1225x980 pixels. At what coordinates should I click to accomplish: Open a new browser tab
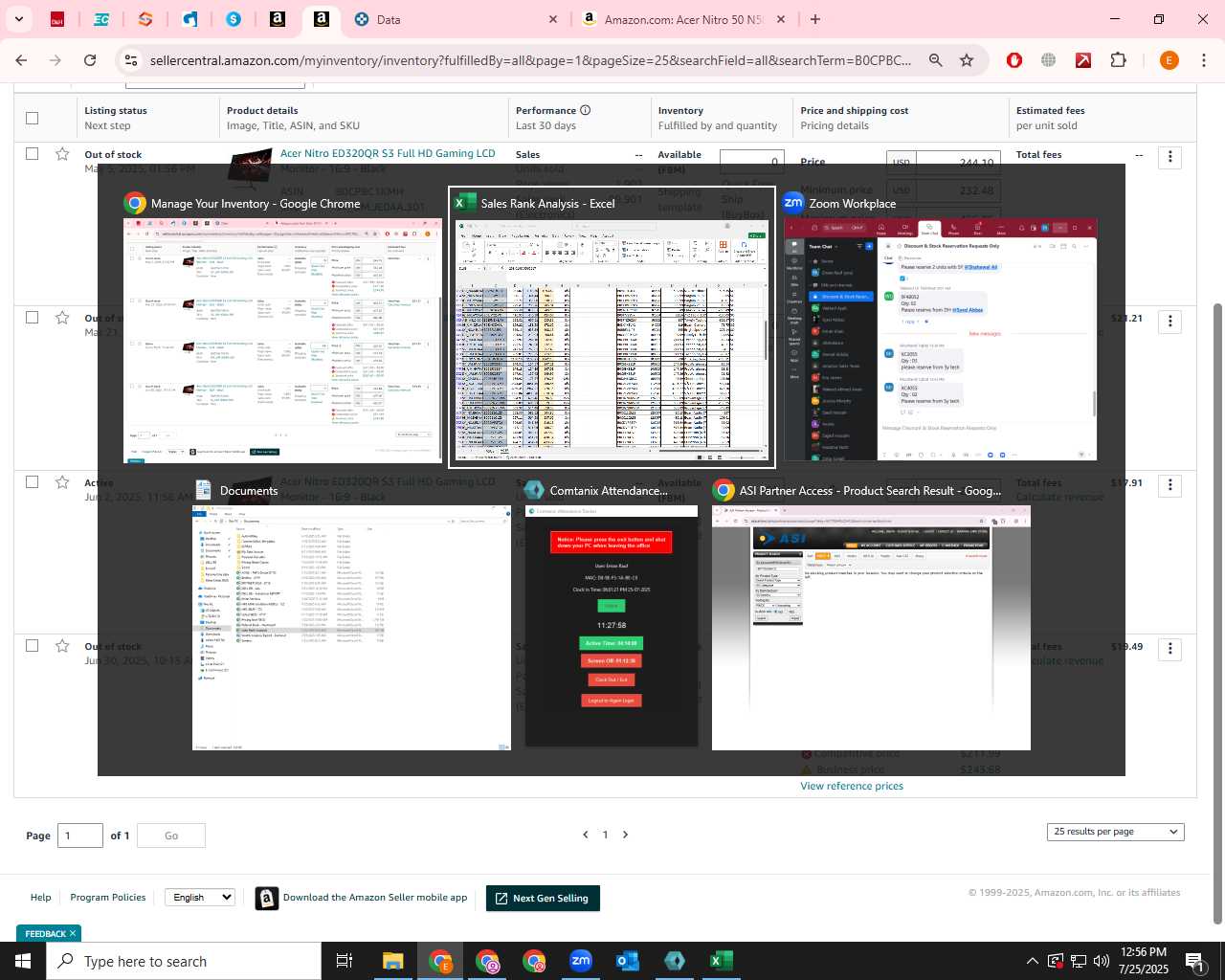(x=815, y=19)
